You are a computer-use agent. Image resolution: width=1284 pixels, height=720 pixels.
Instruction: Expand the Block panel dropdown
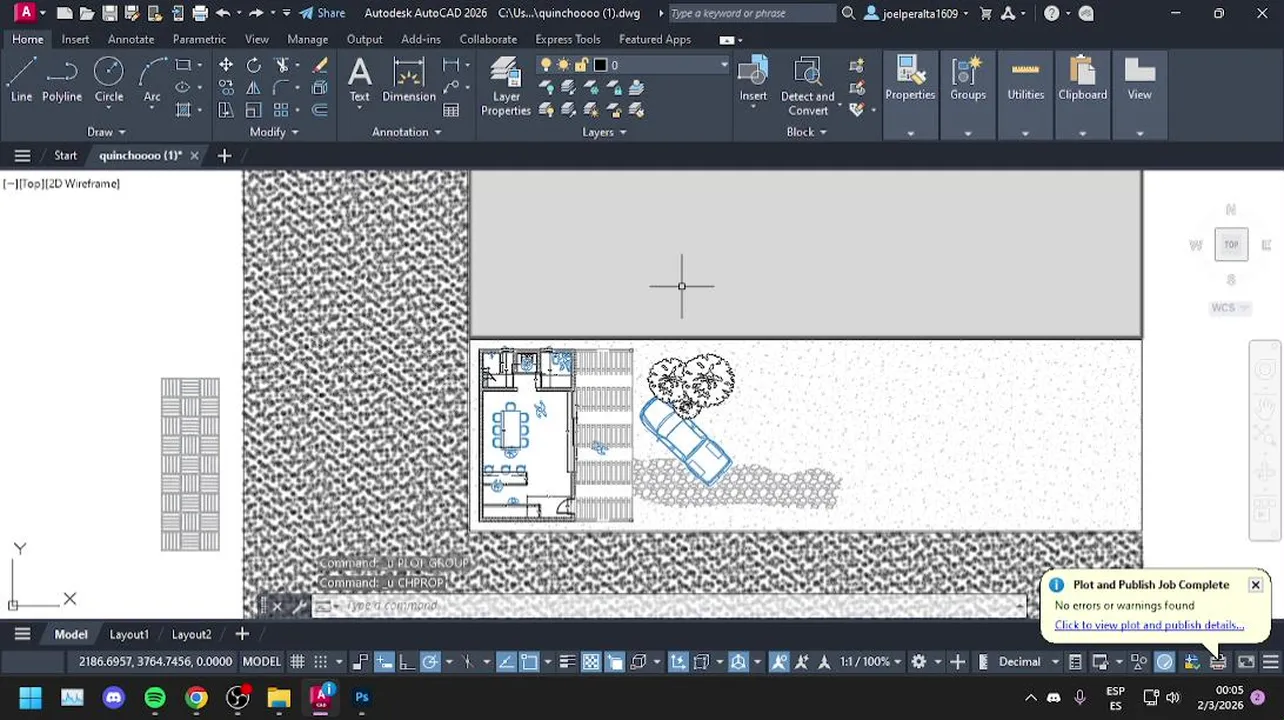(807, 132)
